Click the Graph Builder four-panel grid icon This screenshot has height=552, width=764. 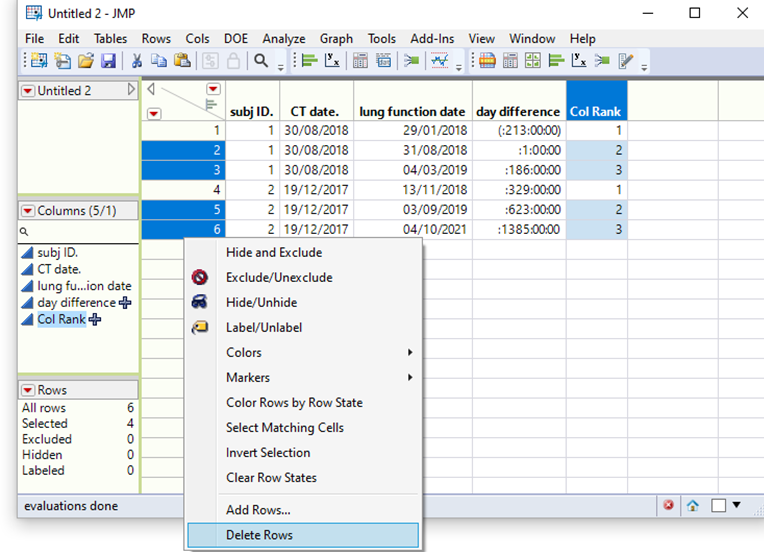pos(533,61)
